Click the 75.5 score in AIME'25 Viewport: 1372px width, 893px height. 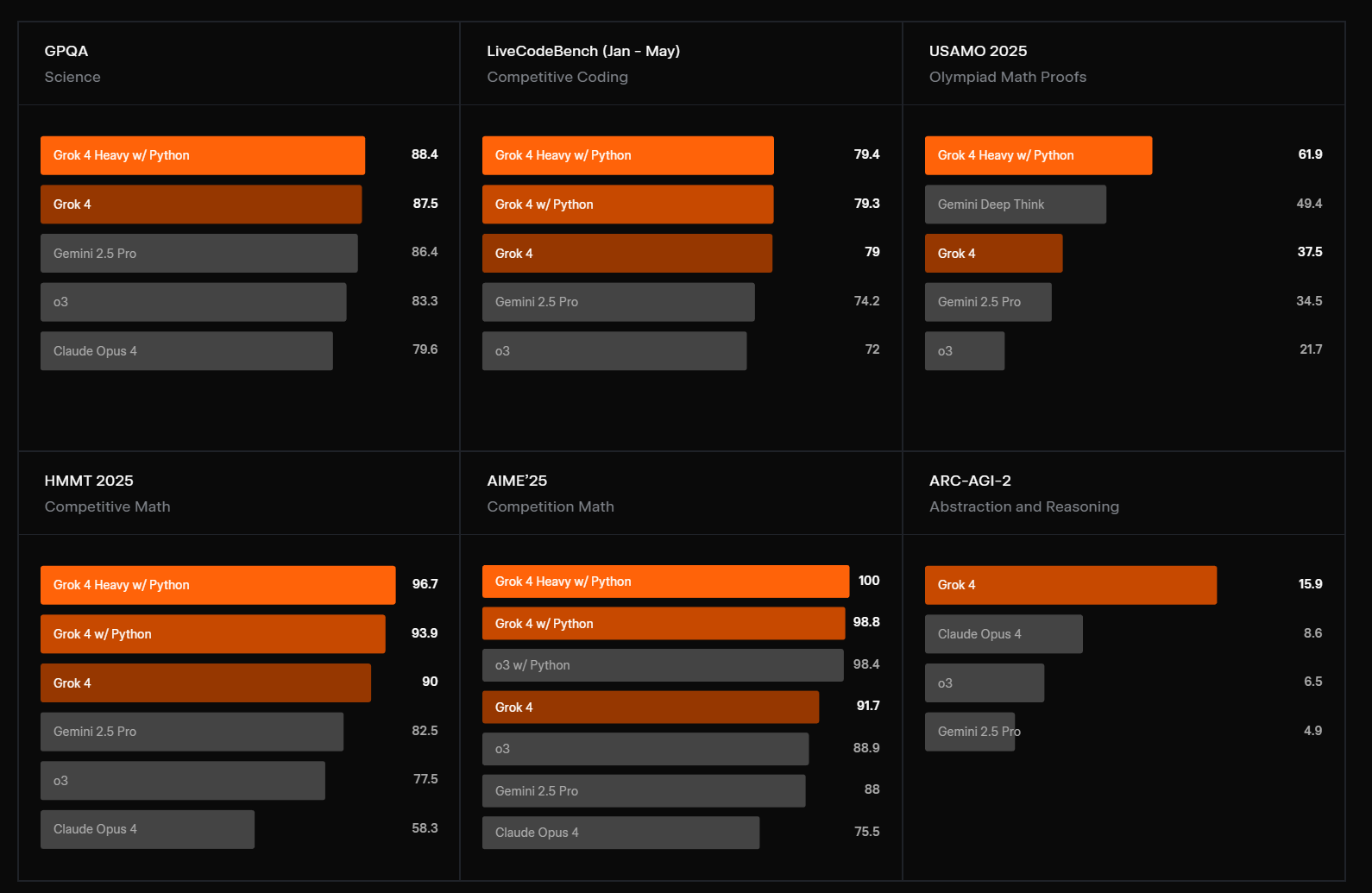point(867,832)
